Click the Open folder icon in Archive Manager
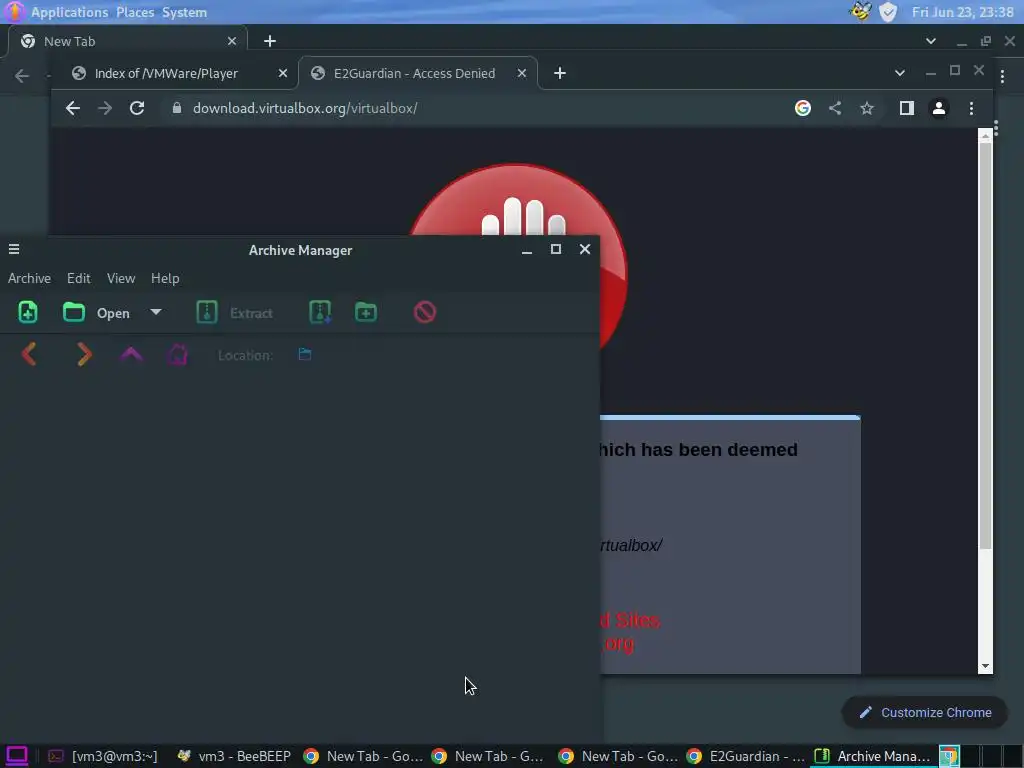Screen dimensions: 1024x768 coord(73,312)
